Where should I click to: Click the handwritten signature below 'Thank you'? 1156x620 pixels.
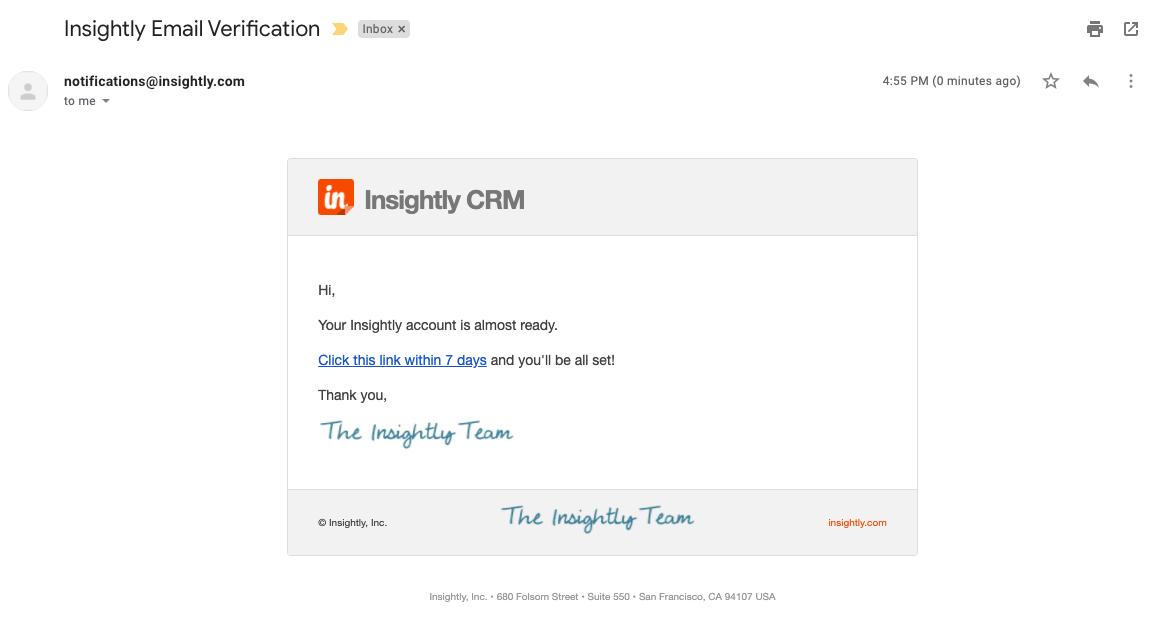click(x=416, y=433)
